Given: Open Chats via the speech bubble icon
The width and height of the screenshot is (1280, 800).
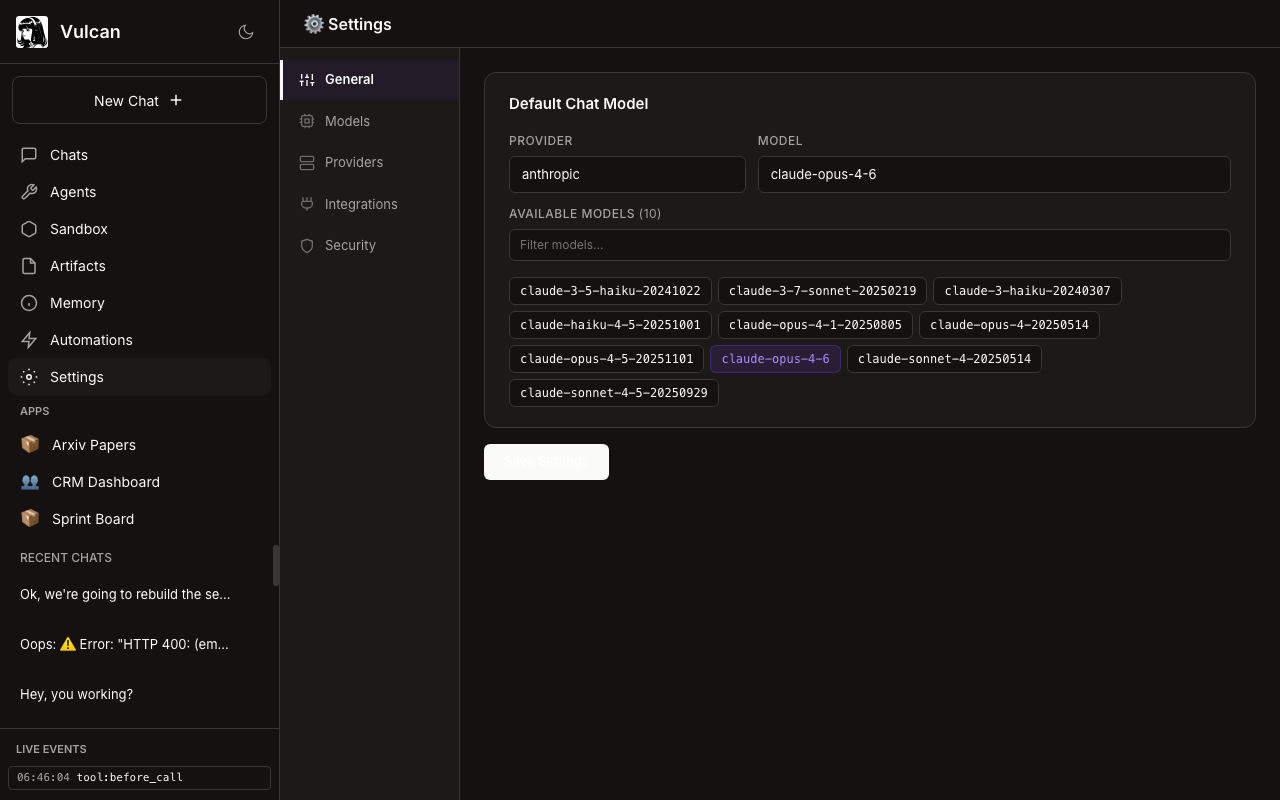Looking at the screenshot, I should pos(29,155).
